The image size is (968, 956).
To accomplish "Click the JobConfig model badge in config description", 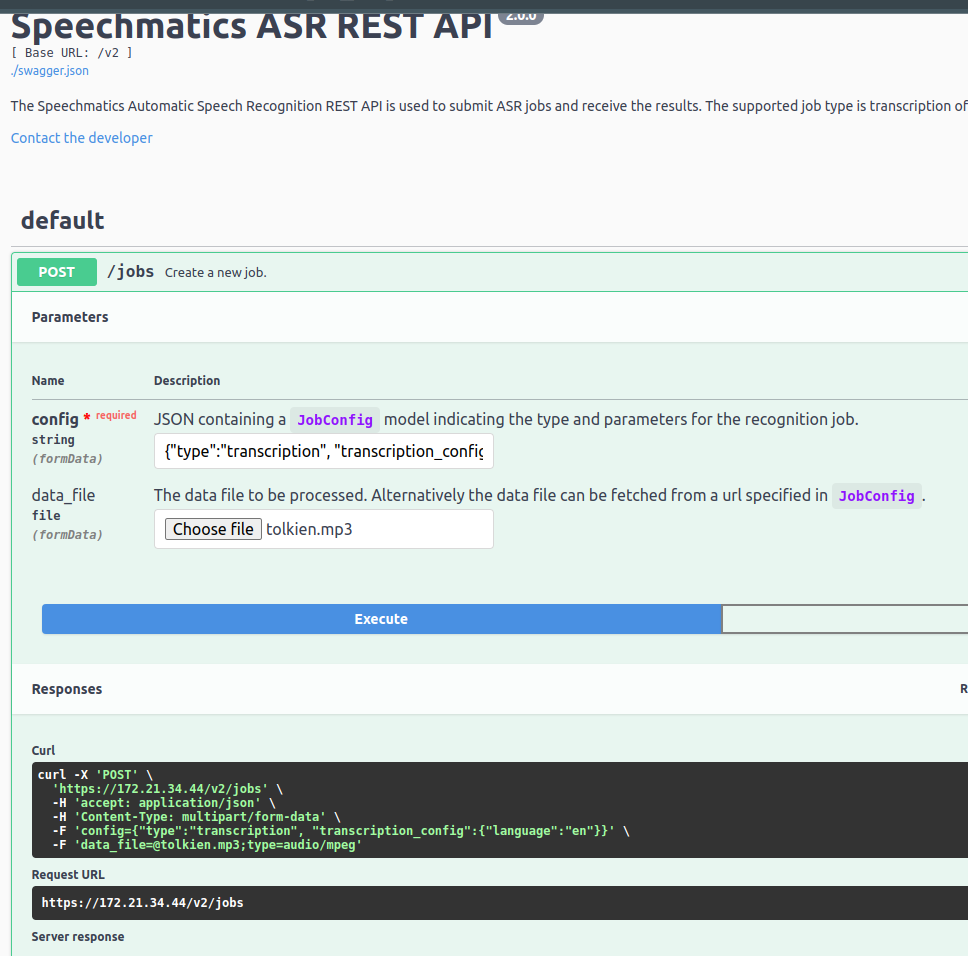I will coord(335,419).
